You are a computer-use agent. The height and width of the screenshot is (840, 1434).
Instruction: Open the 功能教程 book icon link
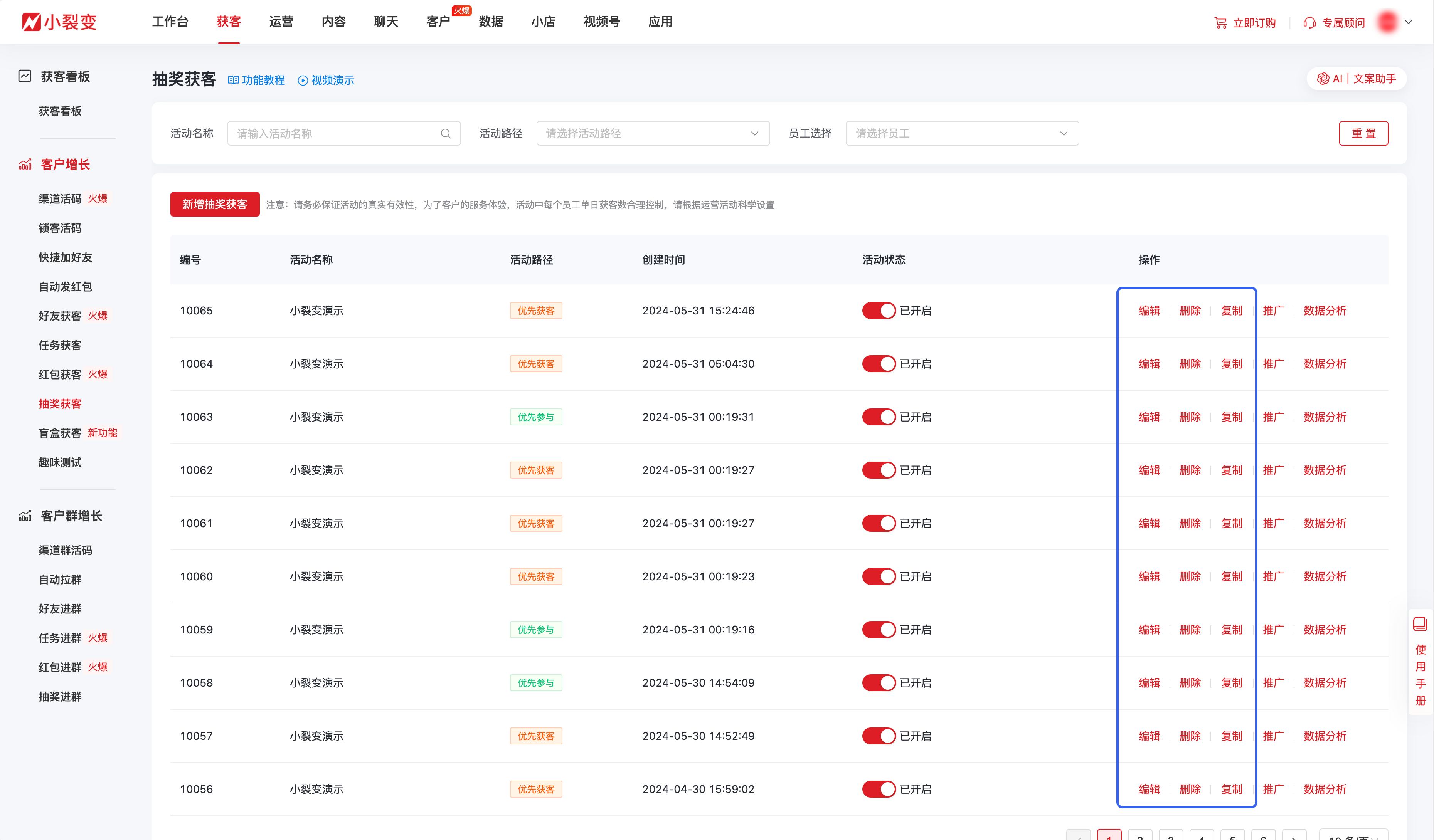233,80
